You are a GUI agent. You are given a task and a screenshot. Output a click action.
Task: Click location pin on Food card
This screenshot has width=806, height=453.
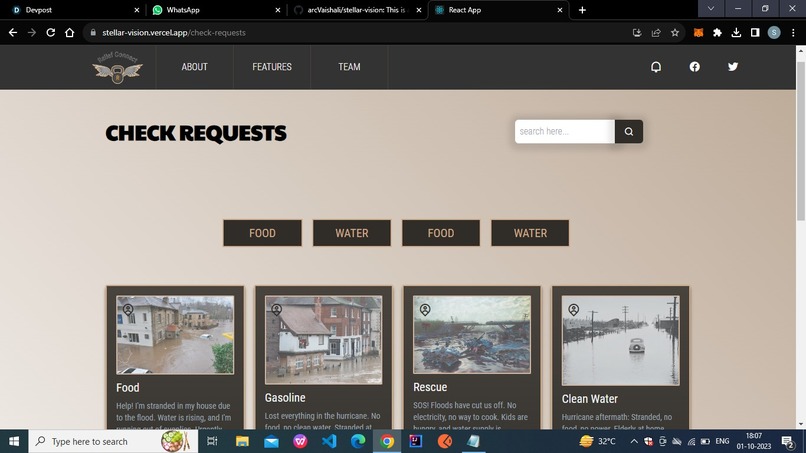click(x=128, y=310)
